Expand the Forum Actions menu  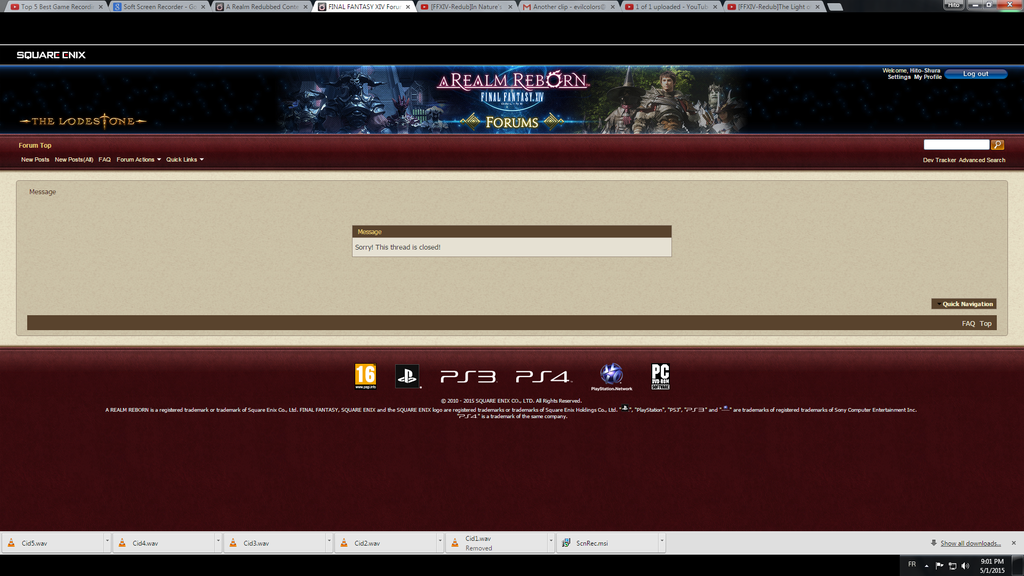(138, 159)
